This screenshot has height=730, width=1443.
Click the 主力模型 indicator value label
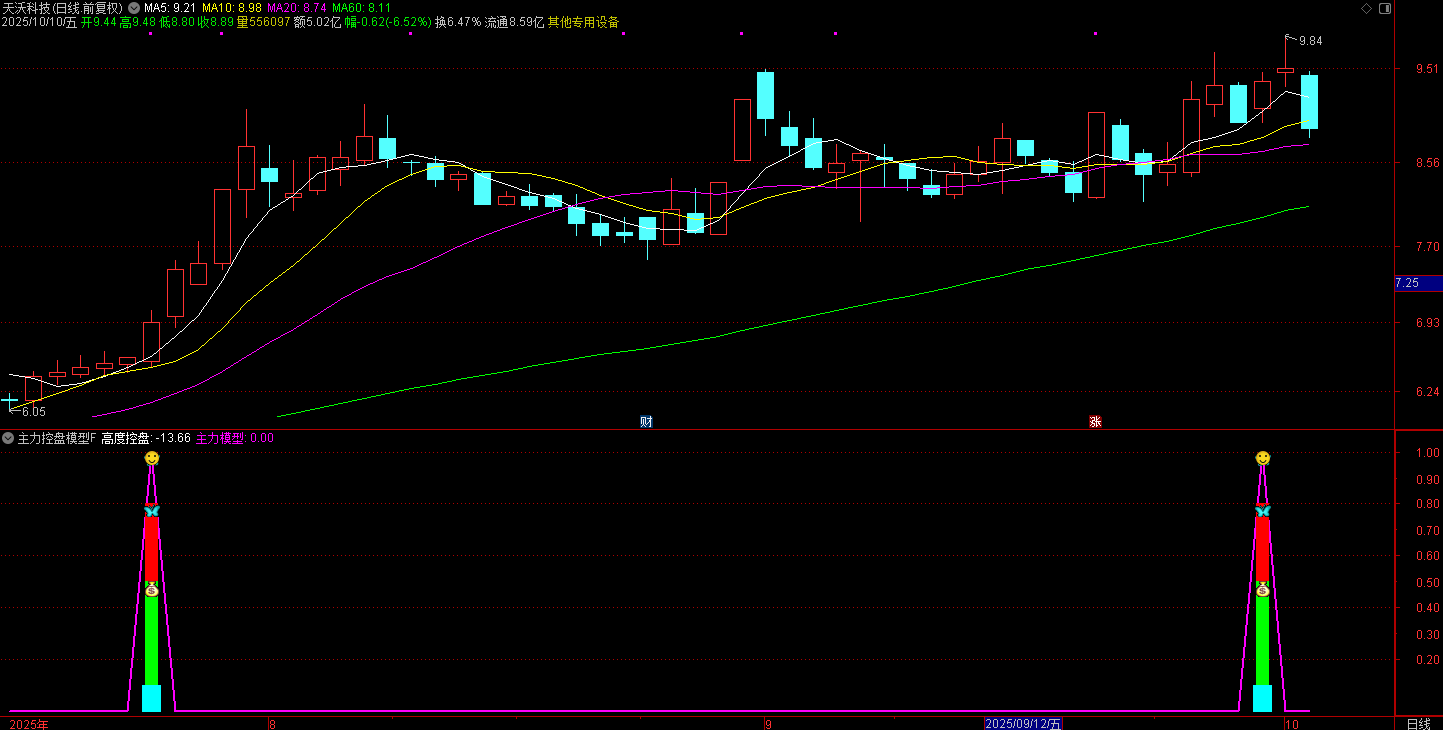click(x=234, y=438)
